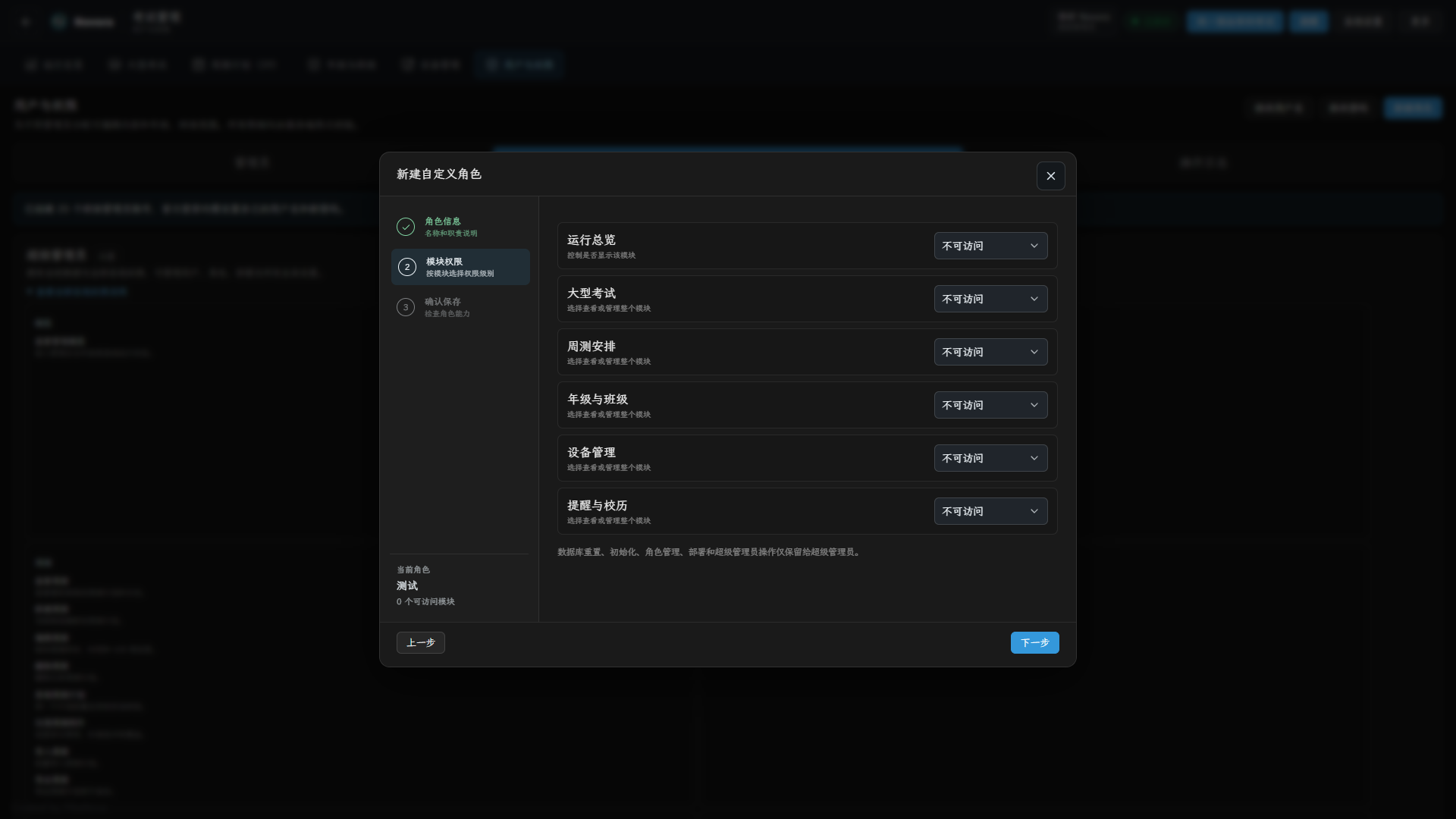The height and width of the screenshot is (819, 1456).
Task: Click the 大型考试 module title
Action: tap(591, 293)
